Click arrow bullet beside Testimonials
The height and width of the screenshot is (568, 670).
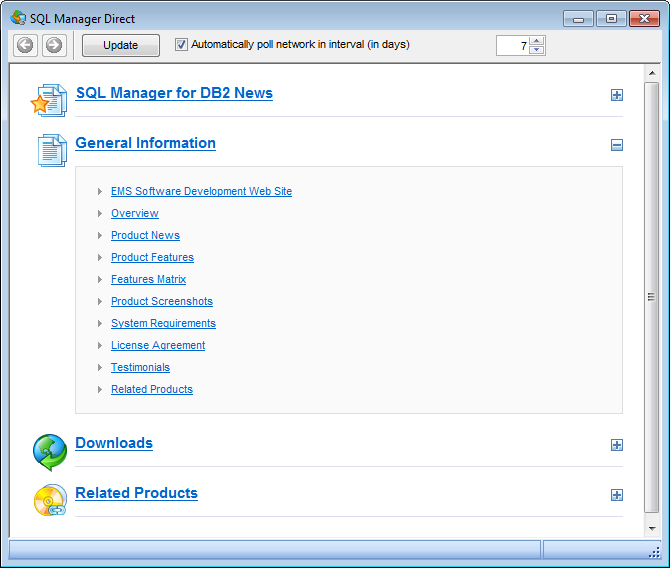100,368
